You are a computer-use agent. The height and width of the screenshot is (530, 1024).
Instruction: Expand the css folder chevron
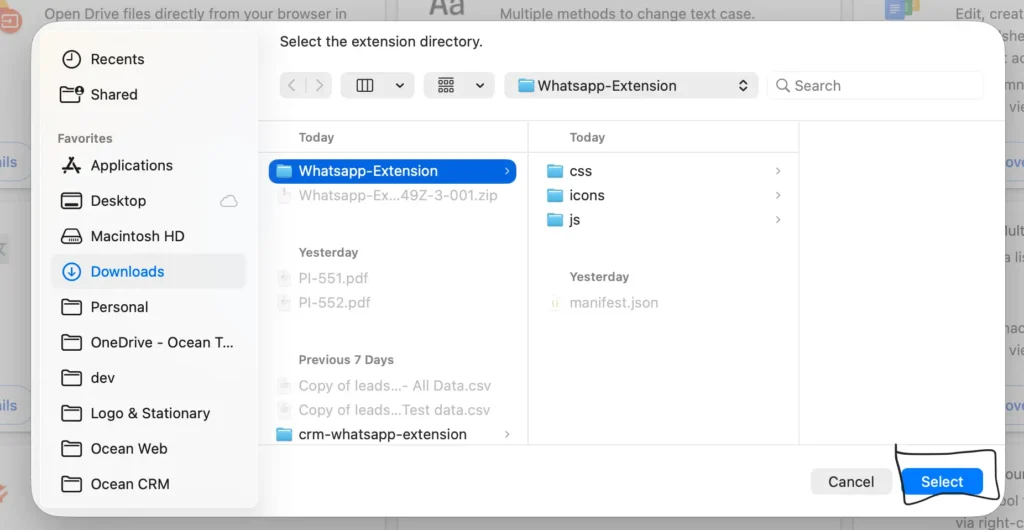point(778,171)
